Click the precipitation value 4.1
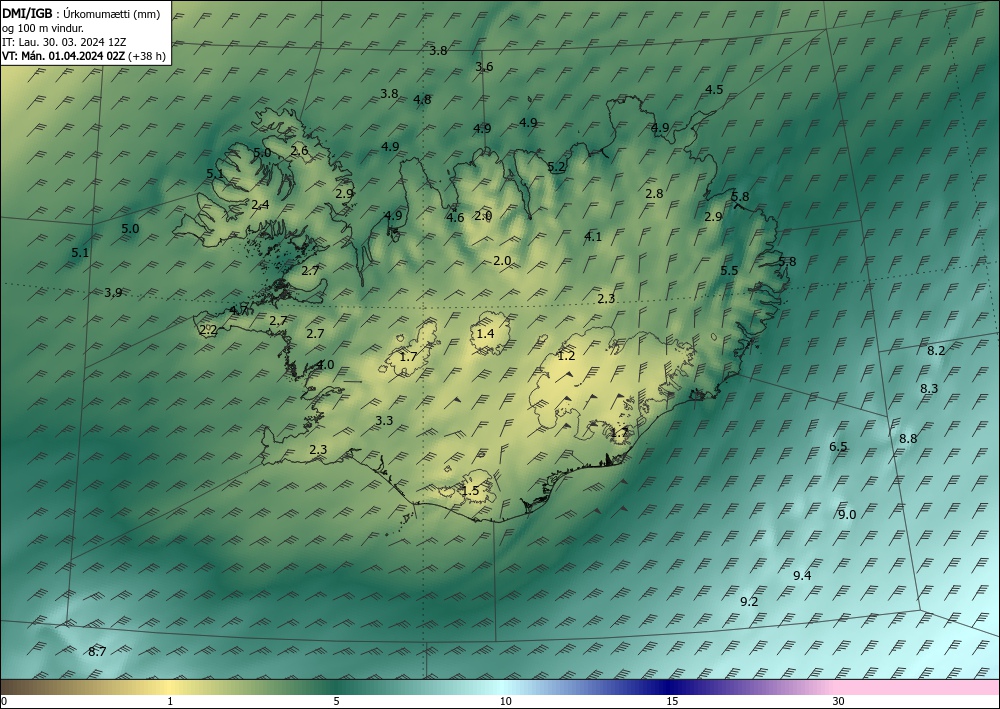Viewport: 1000px width, 709px height. click(593, 237)
